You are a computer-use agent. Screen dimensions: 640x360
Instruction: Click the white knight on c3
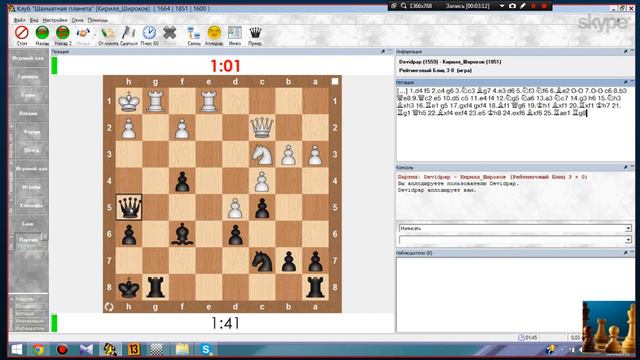point(262,154)
